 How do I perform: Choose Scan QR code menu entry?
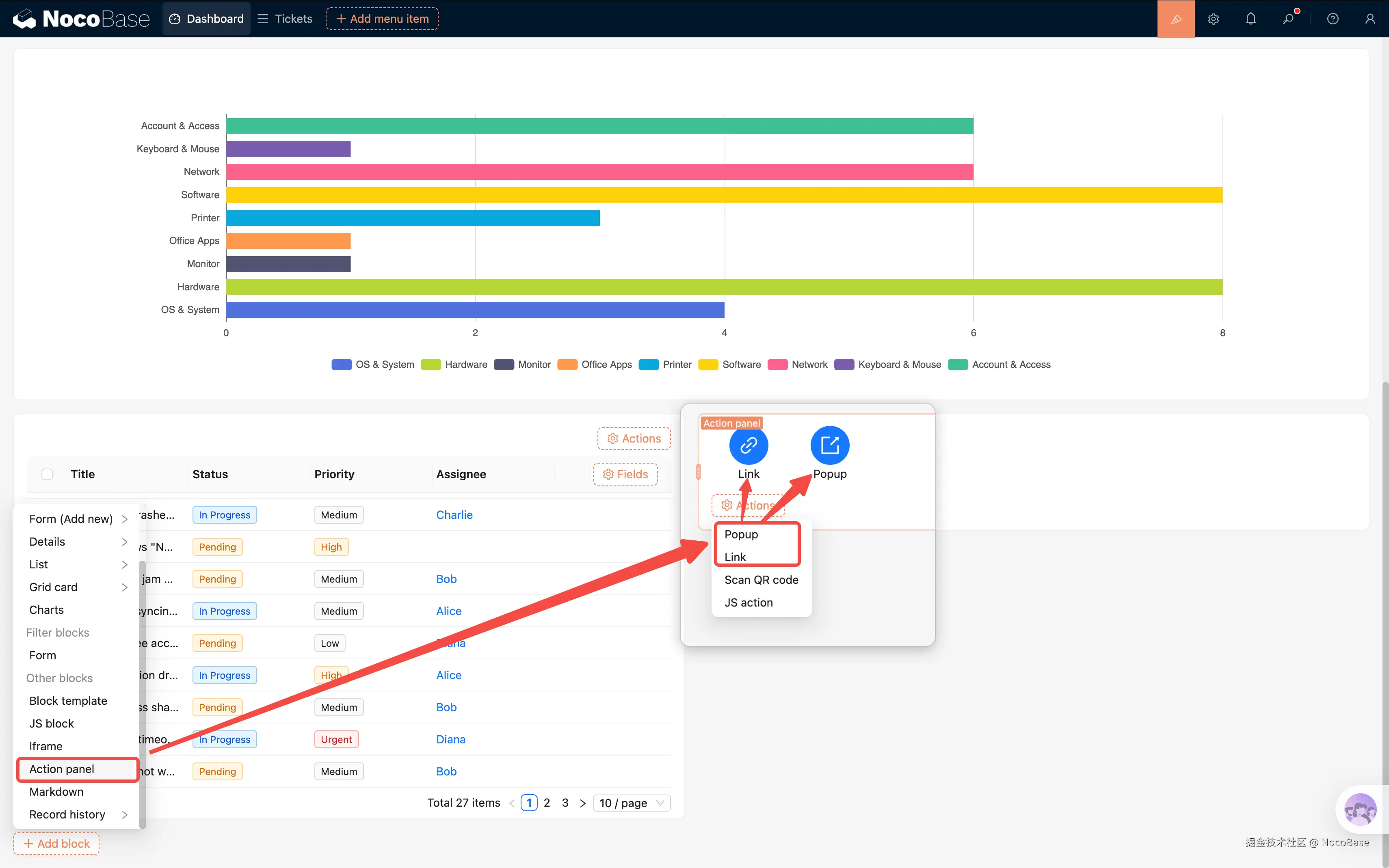pos(761,580)
